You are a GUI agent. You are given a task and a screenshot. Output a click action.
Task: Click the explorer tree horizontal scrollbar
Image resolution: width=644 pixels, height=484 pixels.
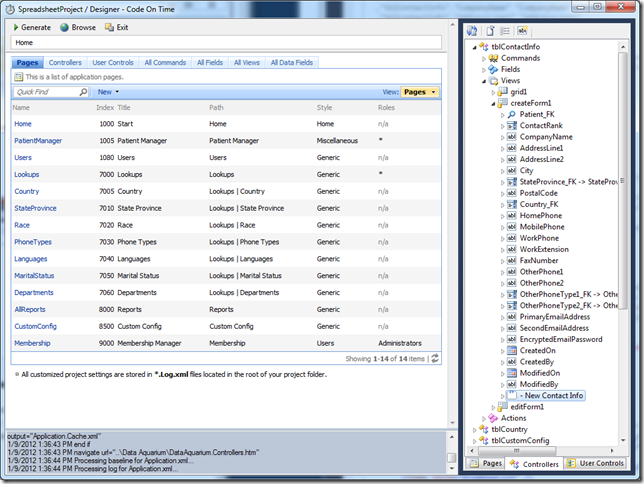(x=517, y=451)
